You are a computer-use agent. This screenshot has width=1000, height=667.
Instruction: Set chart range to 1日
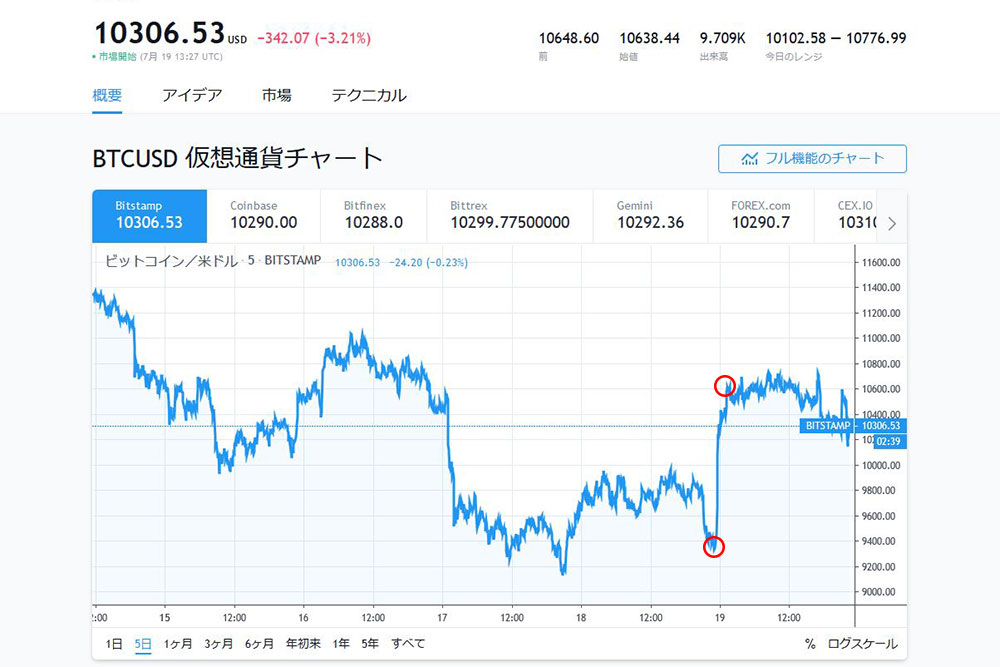(x=114, y=643)
